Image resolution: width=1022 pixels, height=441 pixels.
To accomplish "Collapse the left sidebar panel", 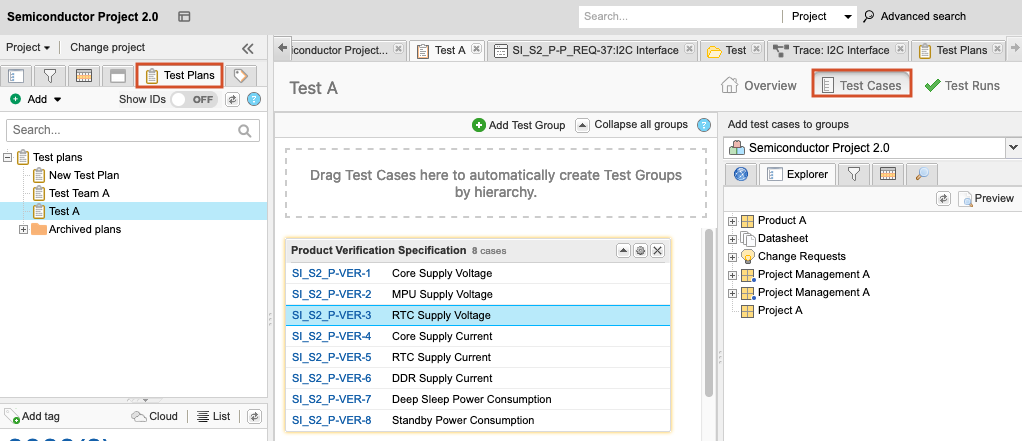I will point(248,48).
